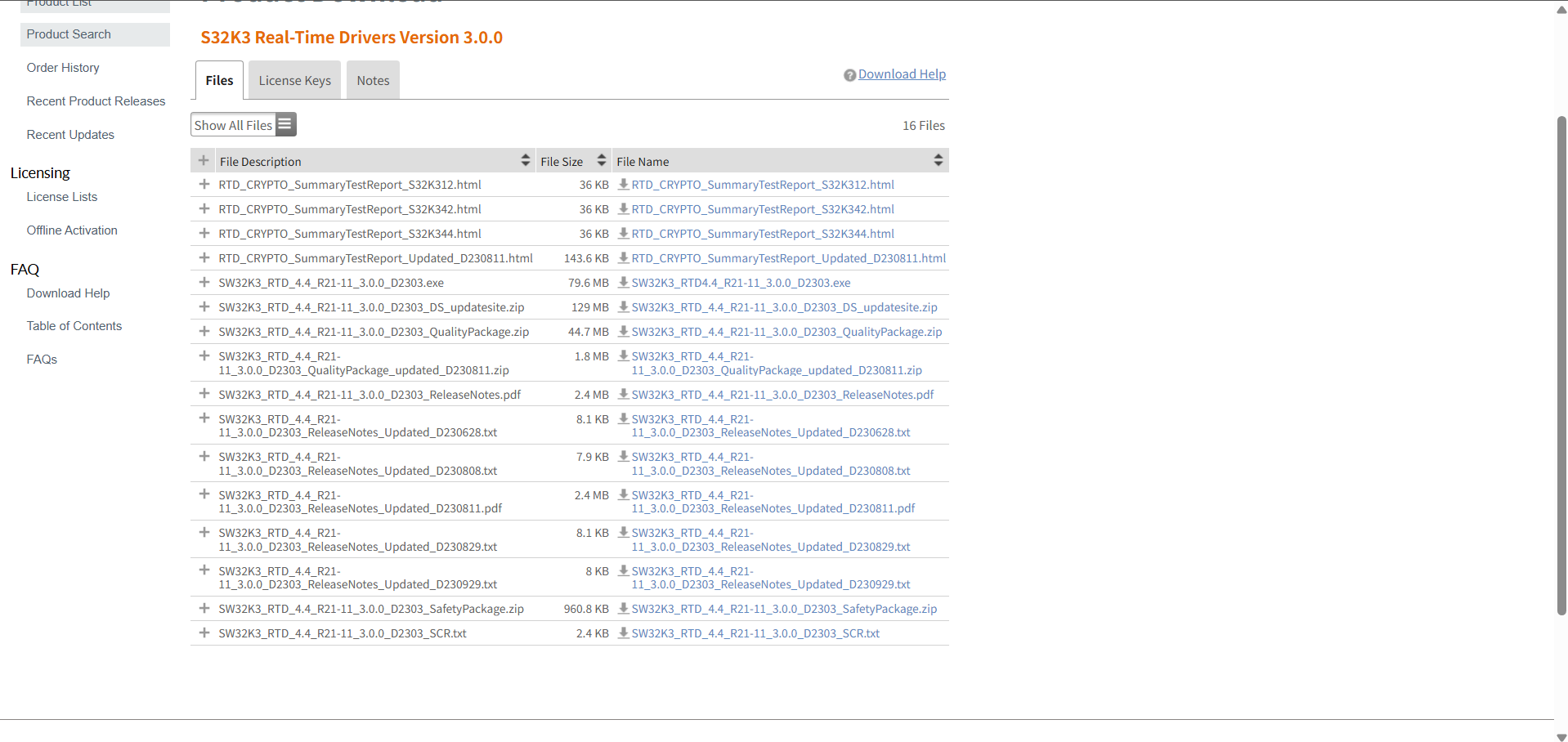Click the help icon beside Download Help
This screenshot has height=742, width=1568.
tap(849, 75)
